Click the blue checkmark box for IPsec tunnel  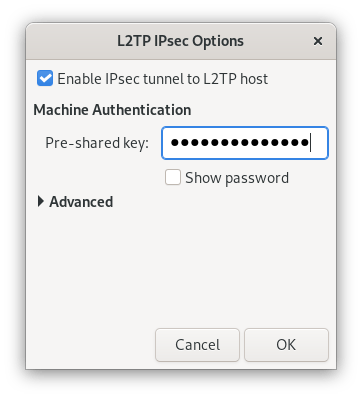click(x=45, y=79)
